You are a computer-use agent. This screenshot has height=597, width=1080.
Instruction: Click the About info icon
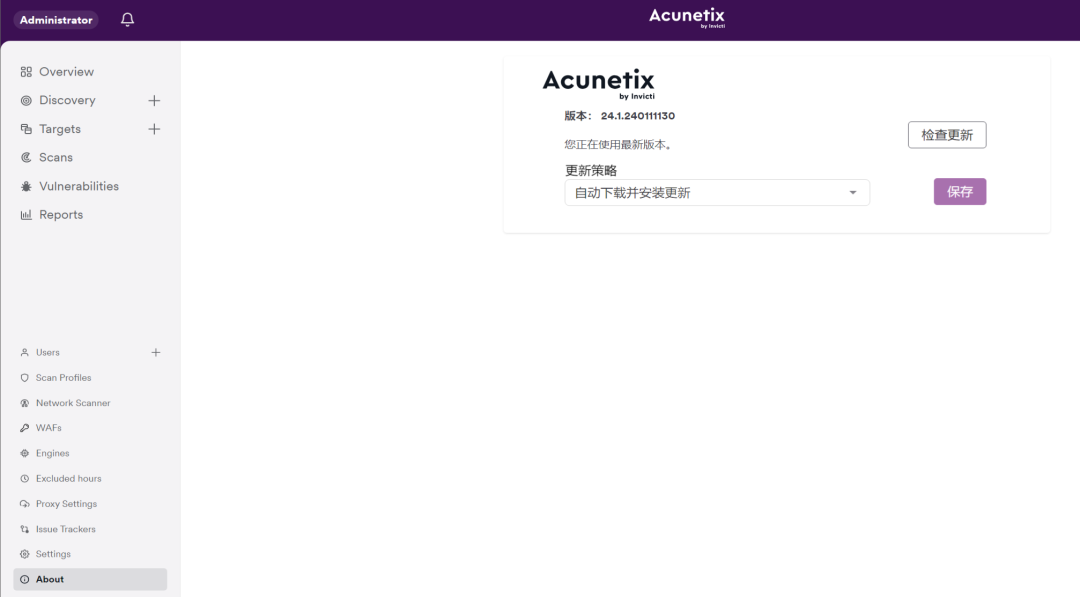[25, 580]
